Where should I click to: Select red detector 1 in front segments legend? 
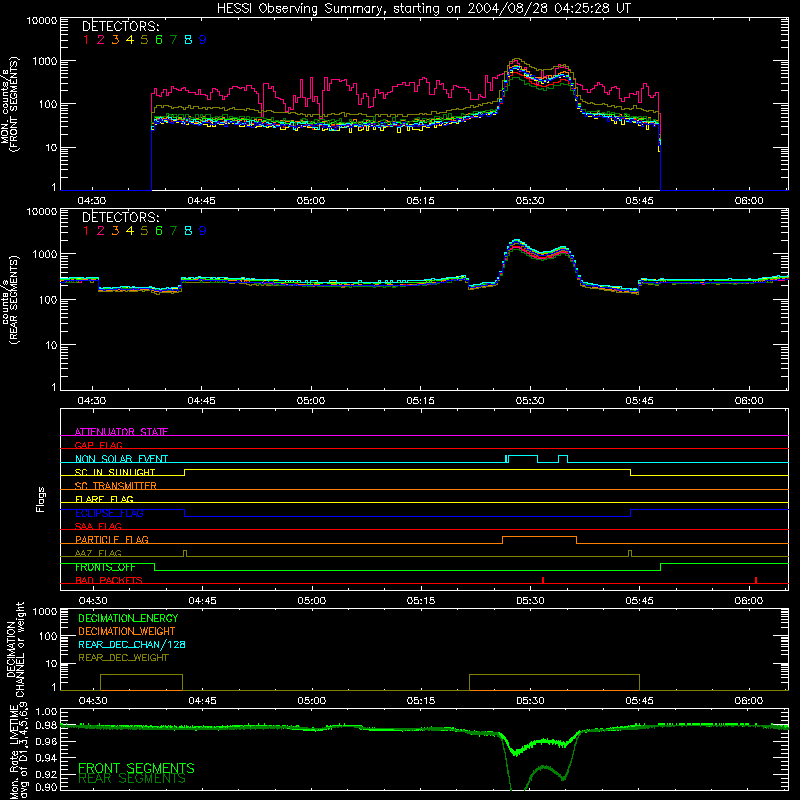(x=86, y=40)
